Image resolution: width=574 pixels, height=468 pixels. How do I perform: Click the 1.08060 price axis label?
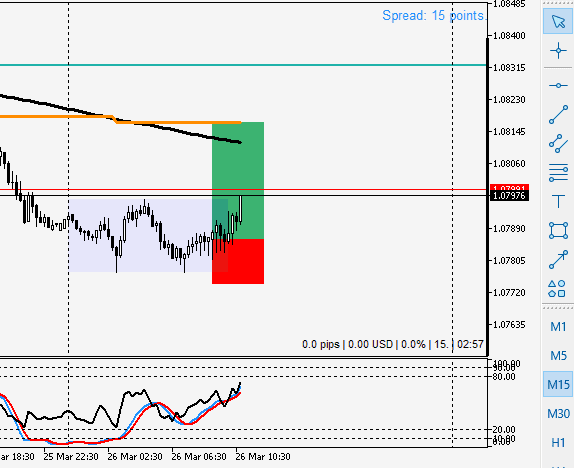[509, 164]
